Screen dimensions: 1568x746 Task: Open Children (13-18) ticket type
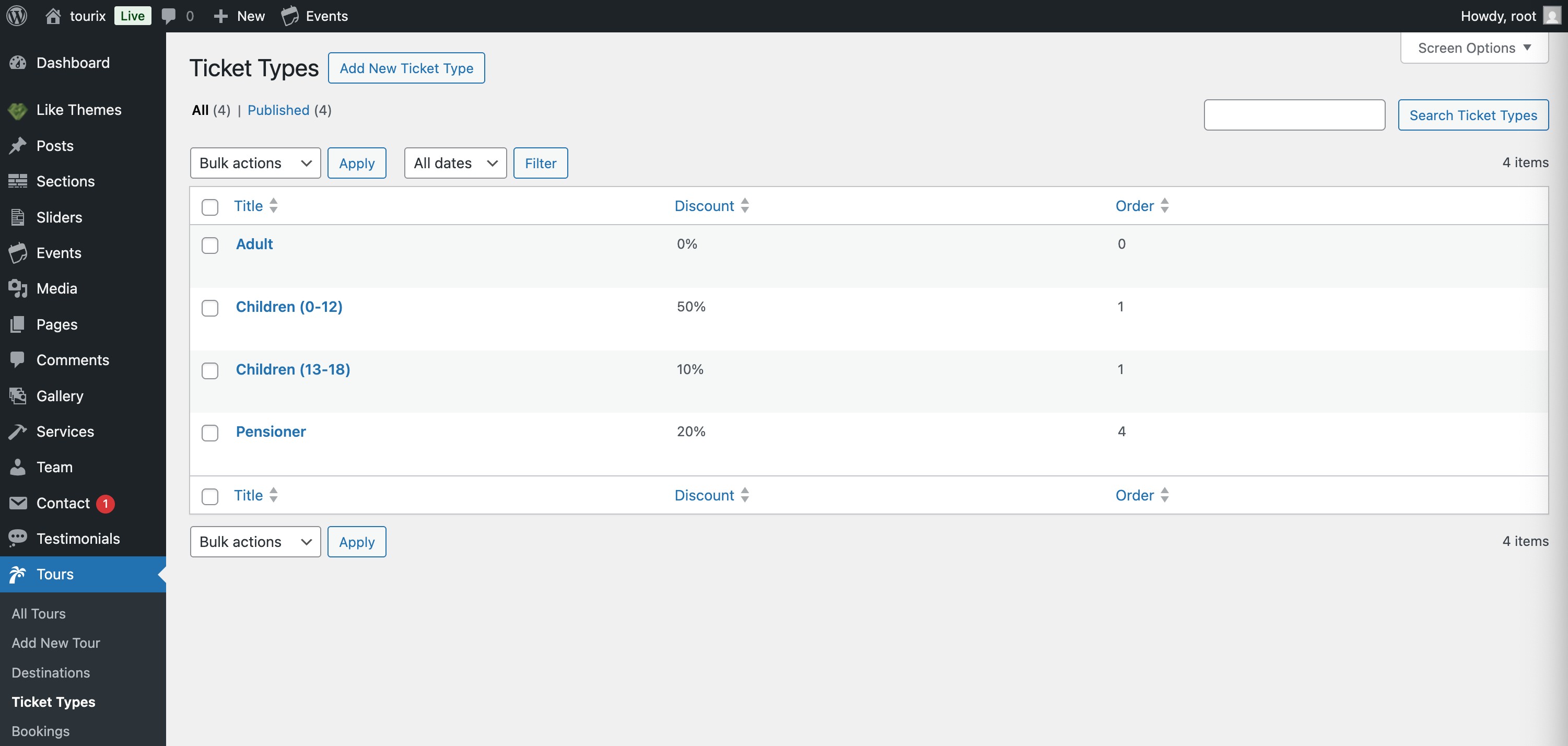(293, 369)
